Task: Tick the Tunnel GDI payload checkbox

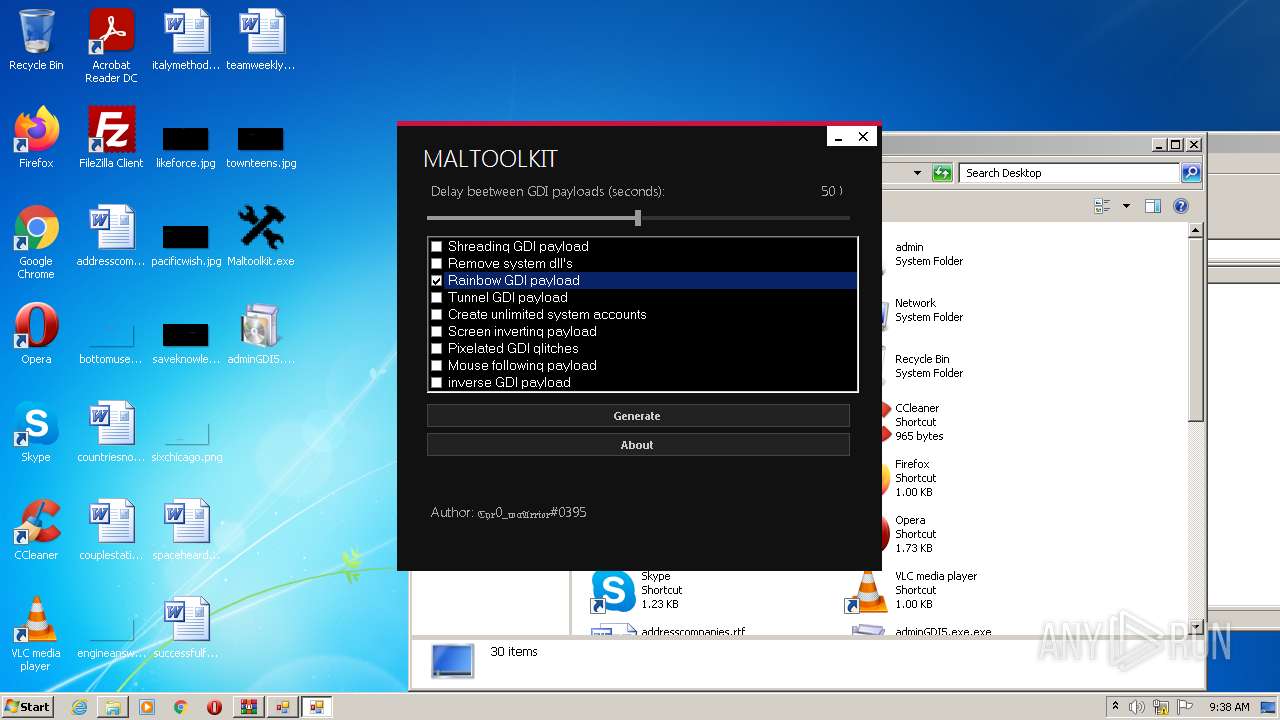Action: pos(436,297)
